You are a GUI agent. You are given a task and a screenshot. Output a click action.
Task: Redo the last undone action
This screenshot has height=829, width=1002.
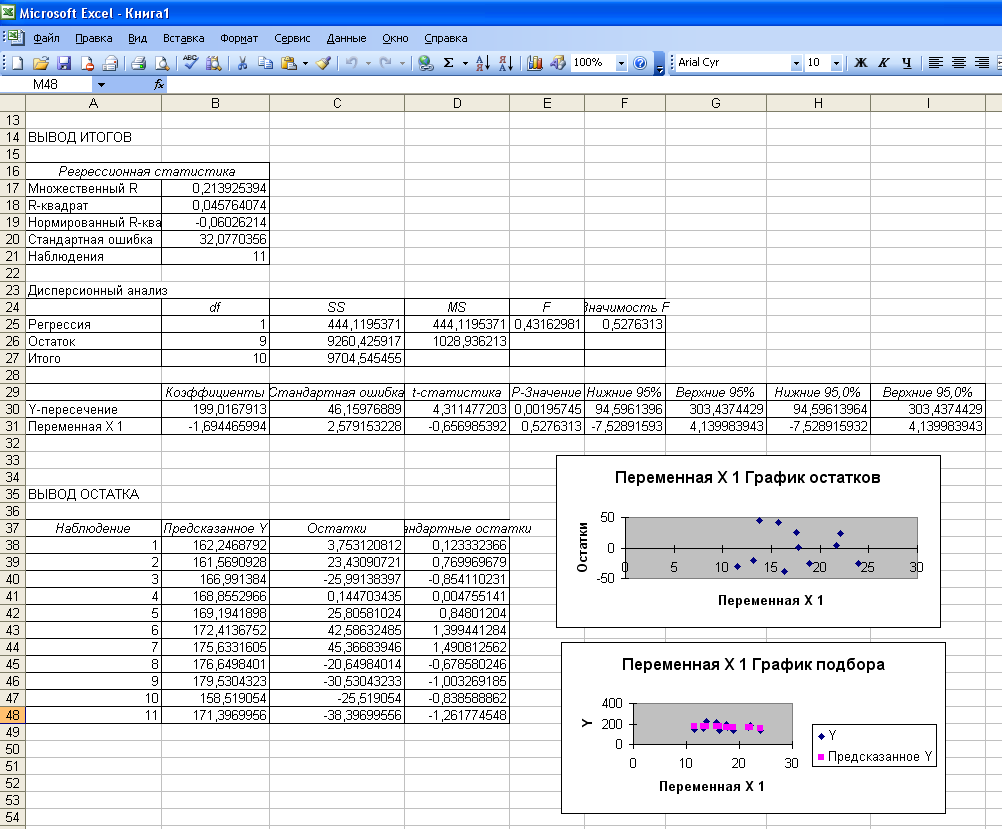pos(385,63)
